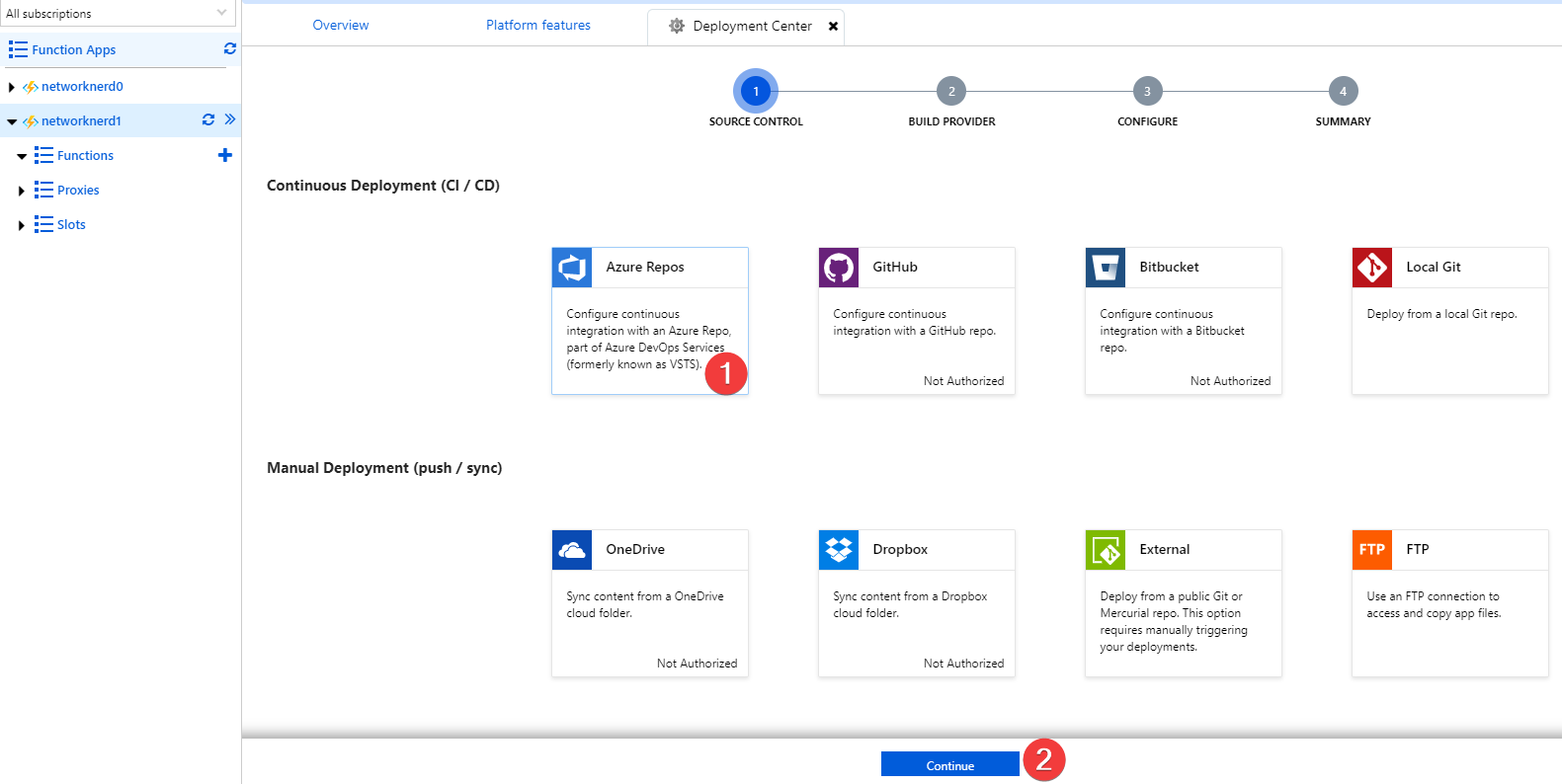Select the networknerd1 function app
The image size is (1562, 784).
[81, 121]
